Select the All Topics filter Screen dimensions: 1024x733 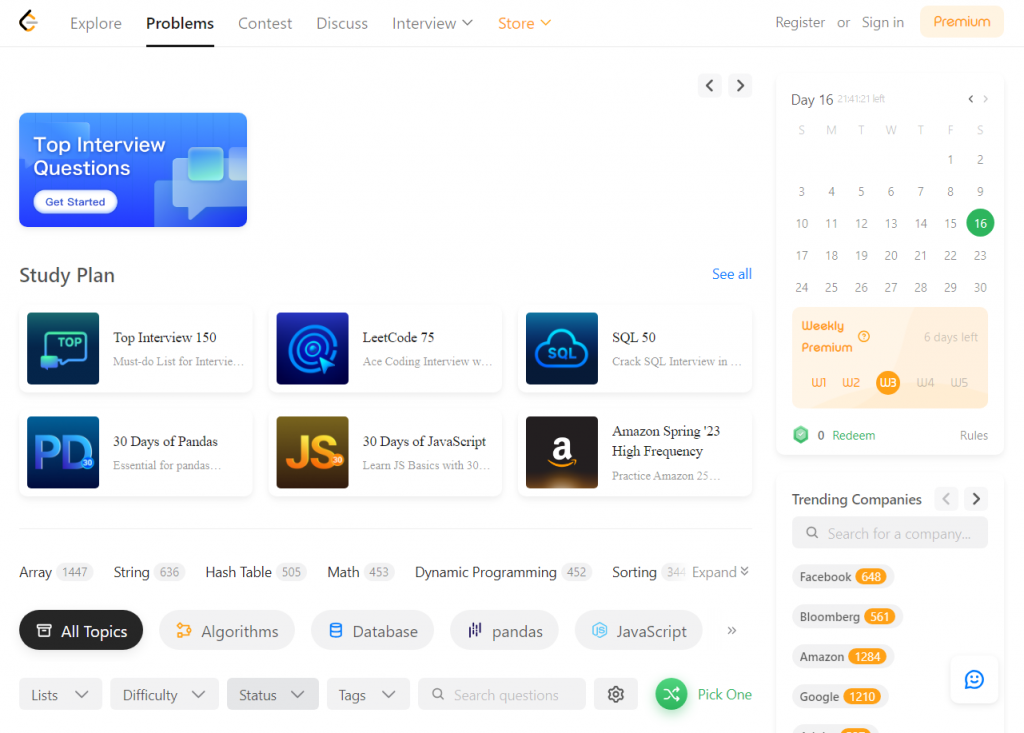pos(81,630)
